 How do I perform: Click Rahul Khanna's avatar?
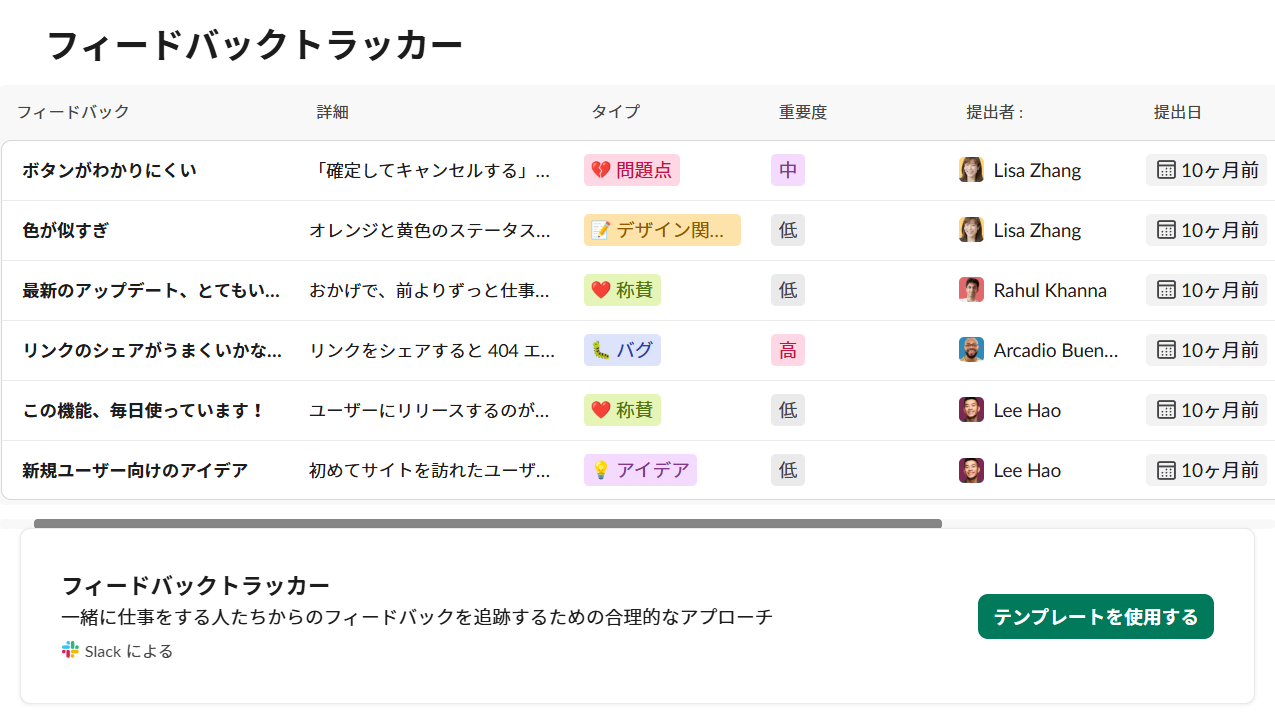pyautogui.click(x=971, y=290)
